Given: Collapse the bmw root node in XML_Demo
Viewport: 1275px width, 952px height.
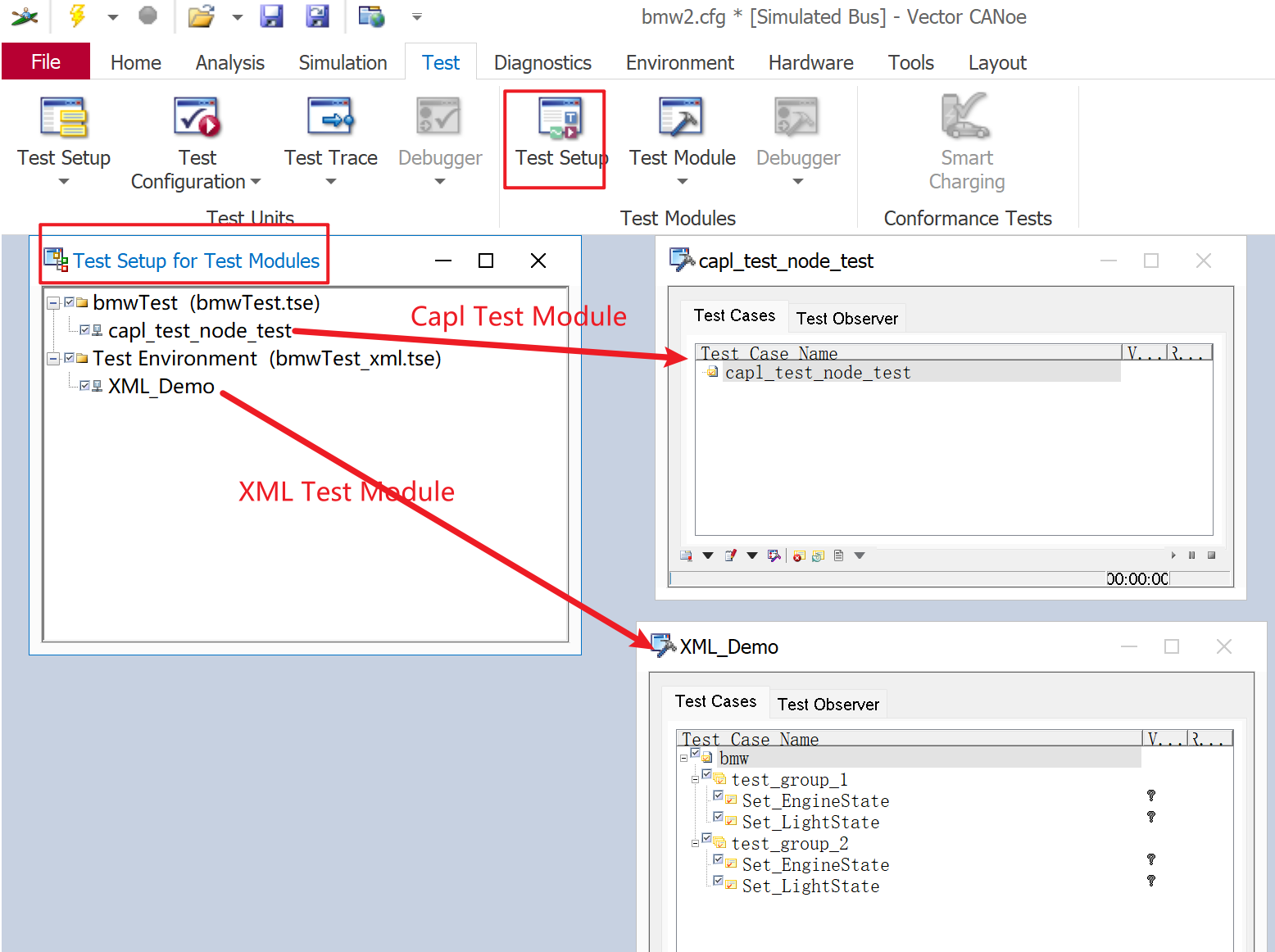Looking at the screenshot, I should (x=683, y=759).
